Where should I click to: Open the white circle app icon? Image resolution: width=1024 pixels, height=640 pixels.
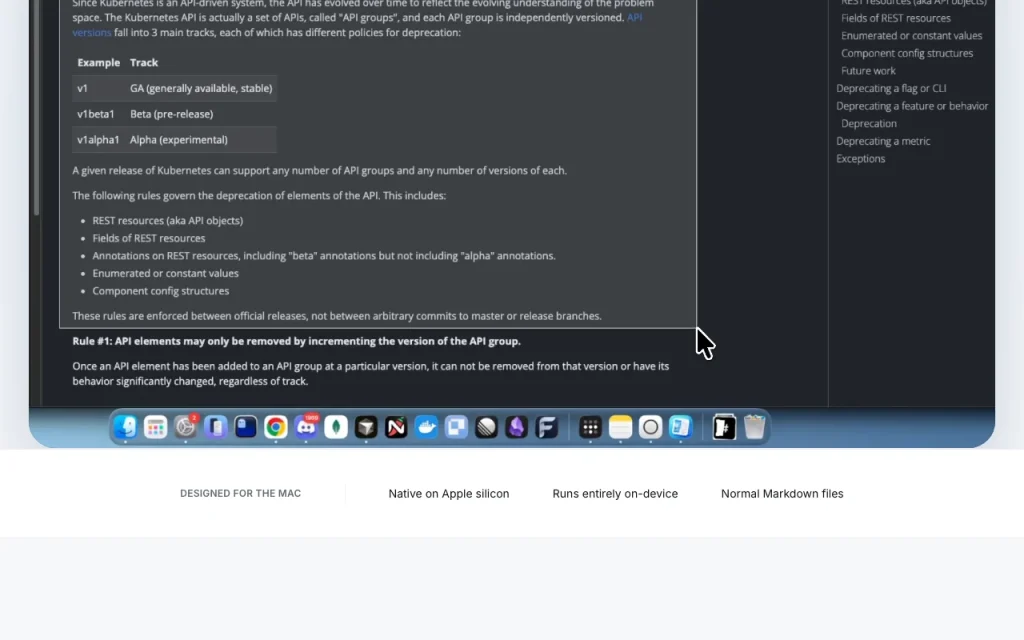[650, 427]
